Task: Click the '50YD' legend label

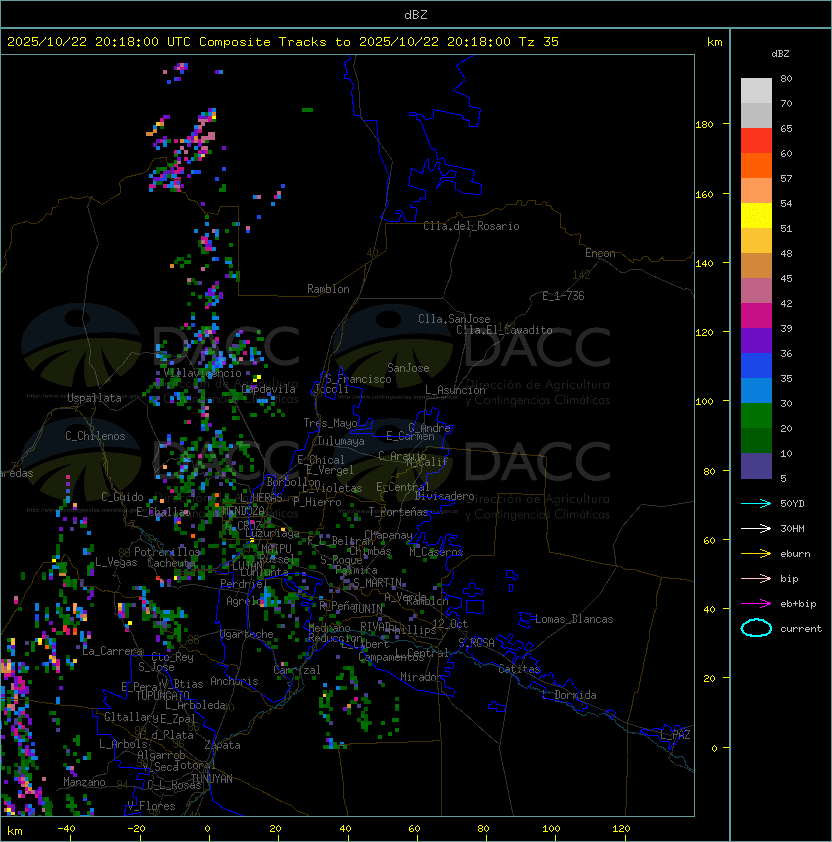Action: click(x=792, y=504)
